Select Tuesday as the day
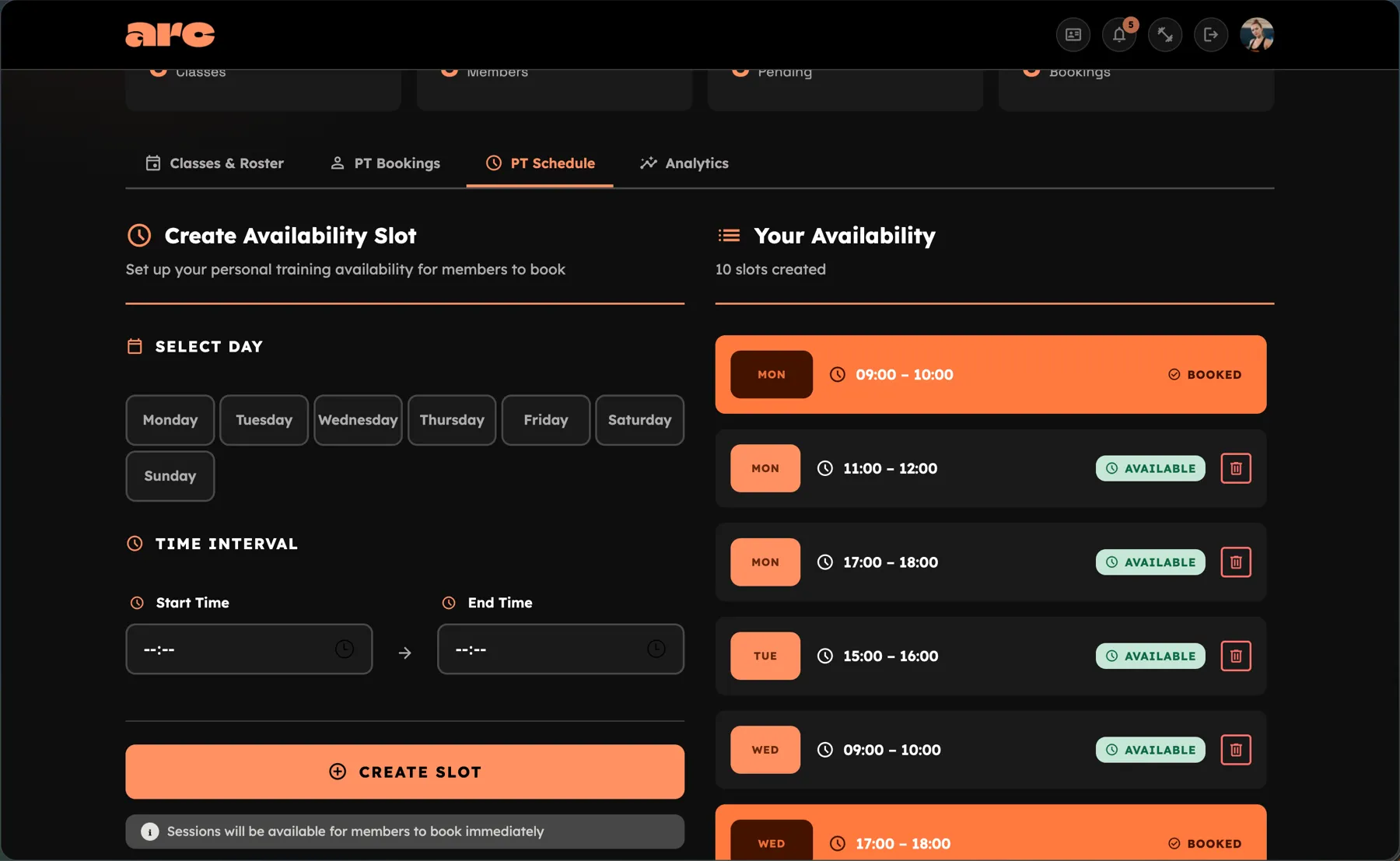Screen dimensions: 1400x861 coord(264,420)
